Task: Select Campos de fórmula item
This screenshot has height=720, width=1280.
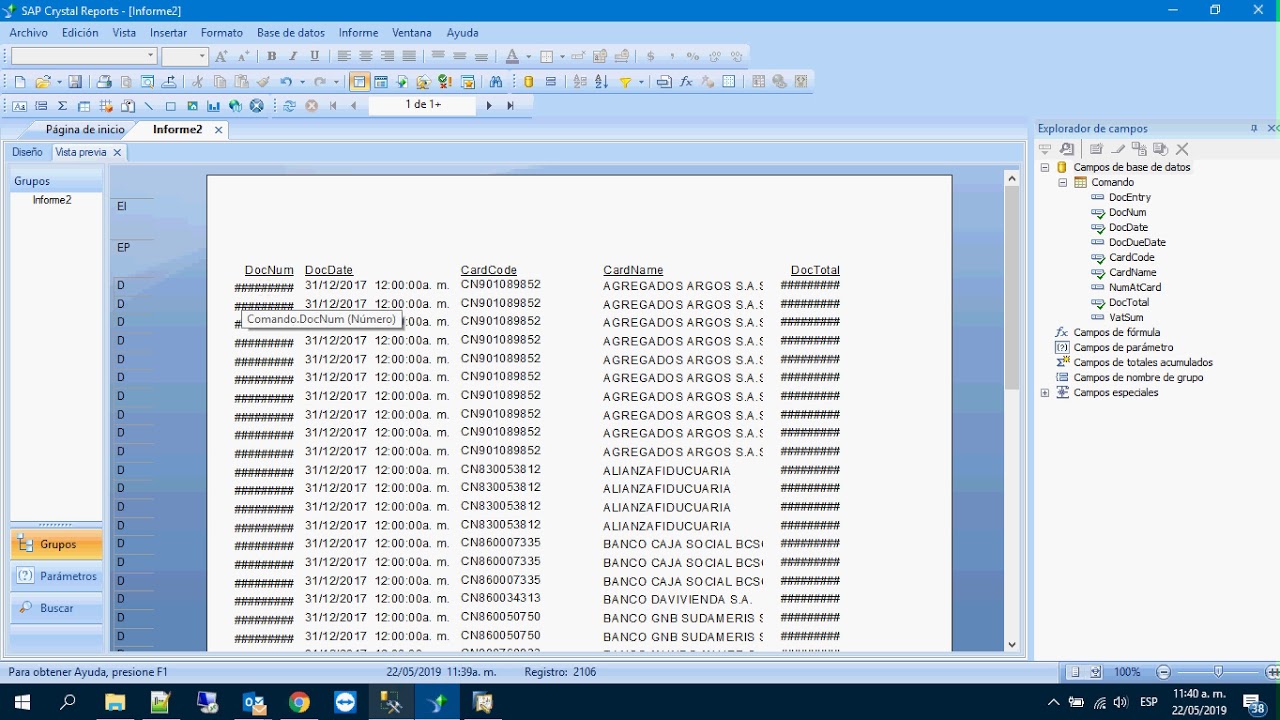Action: tap(1116, 333)
